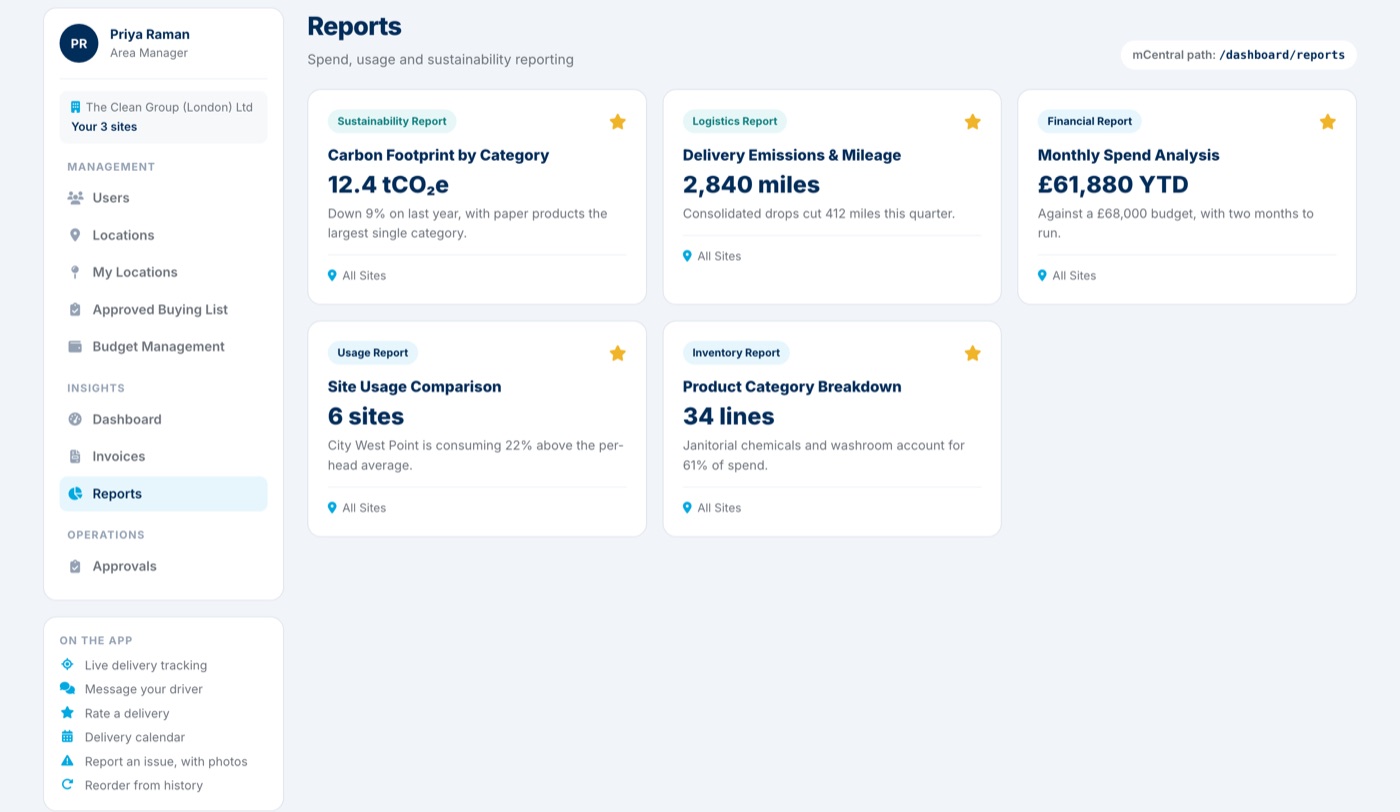Toggle star on Product Category Breakdown card
This screenshot has width=1400, height=812.
973,353
